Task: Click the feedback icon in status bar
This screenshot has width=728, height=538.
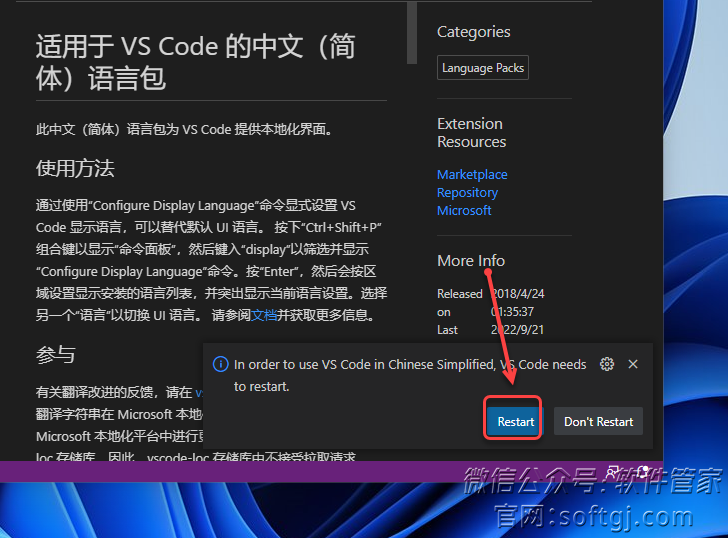Action: pos(612,472)
